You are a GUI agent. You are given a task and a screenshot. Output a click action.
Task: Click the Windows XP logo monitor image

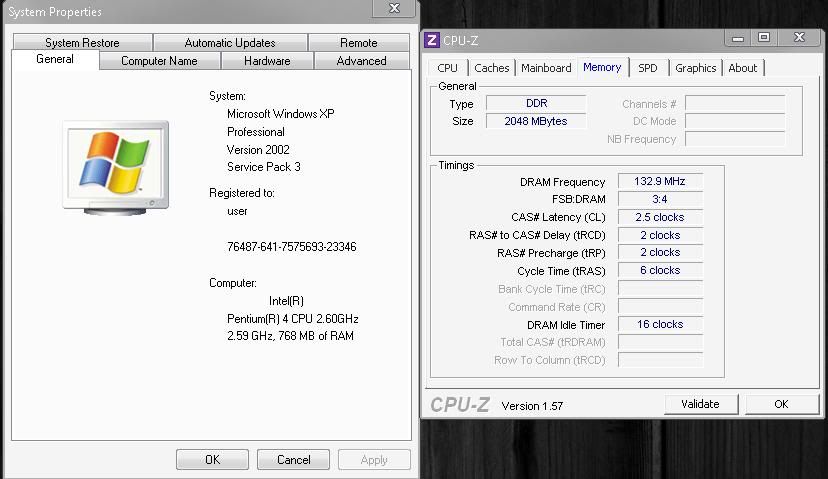tap(116, 167)
